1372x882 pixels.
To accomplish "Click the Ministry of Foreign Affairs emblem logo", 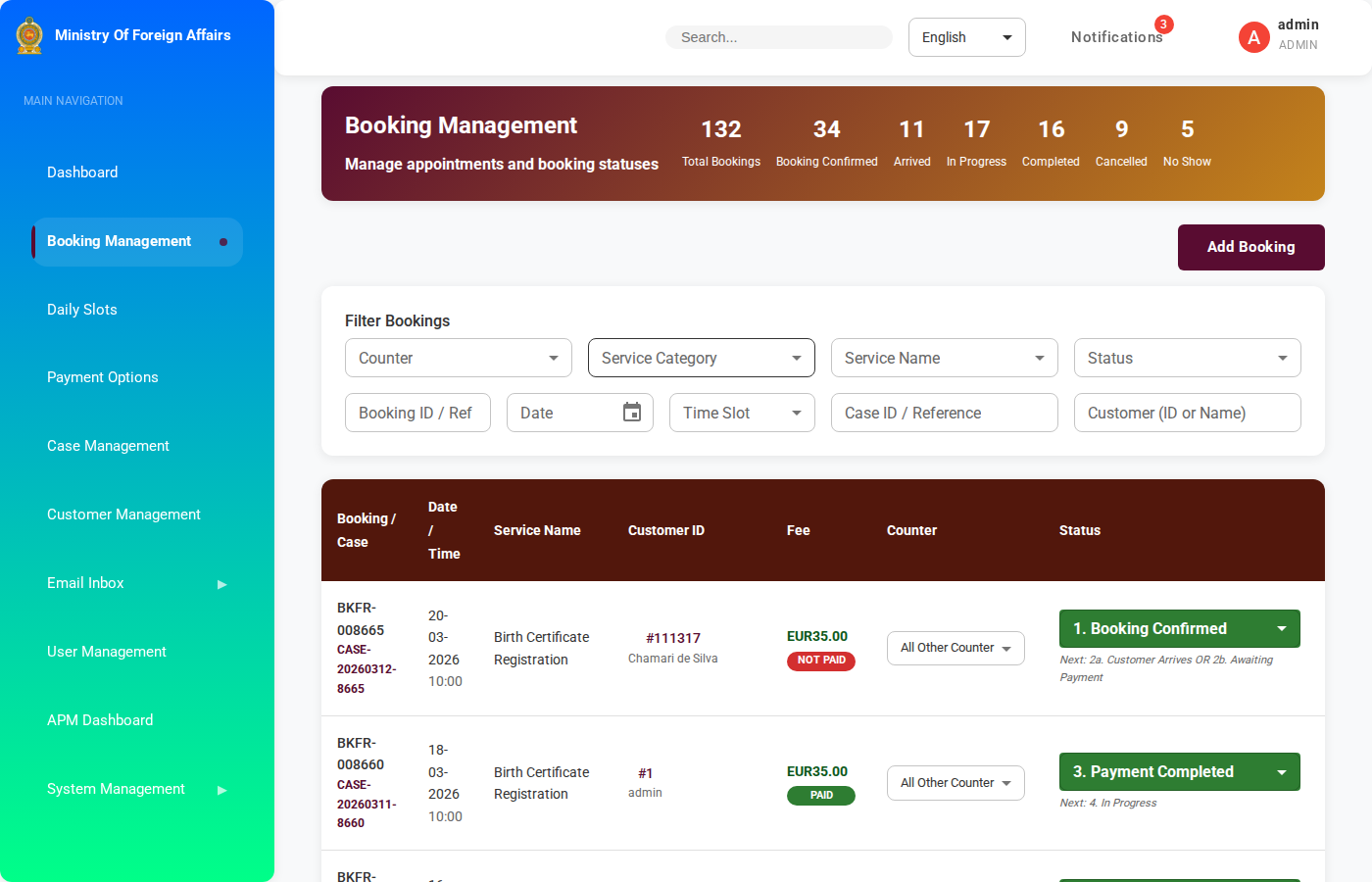I will pos(29,35).
